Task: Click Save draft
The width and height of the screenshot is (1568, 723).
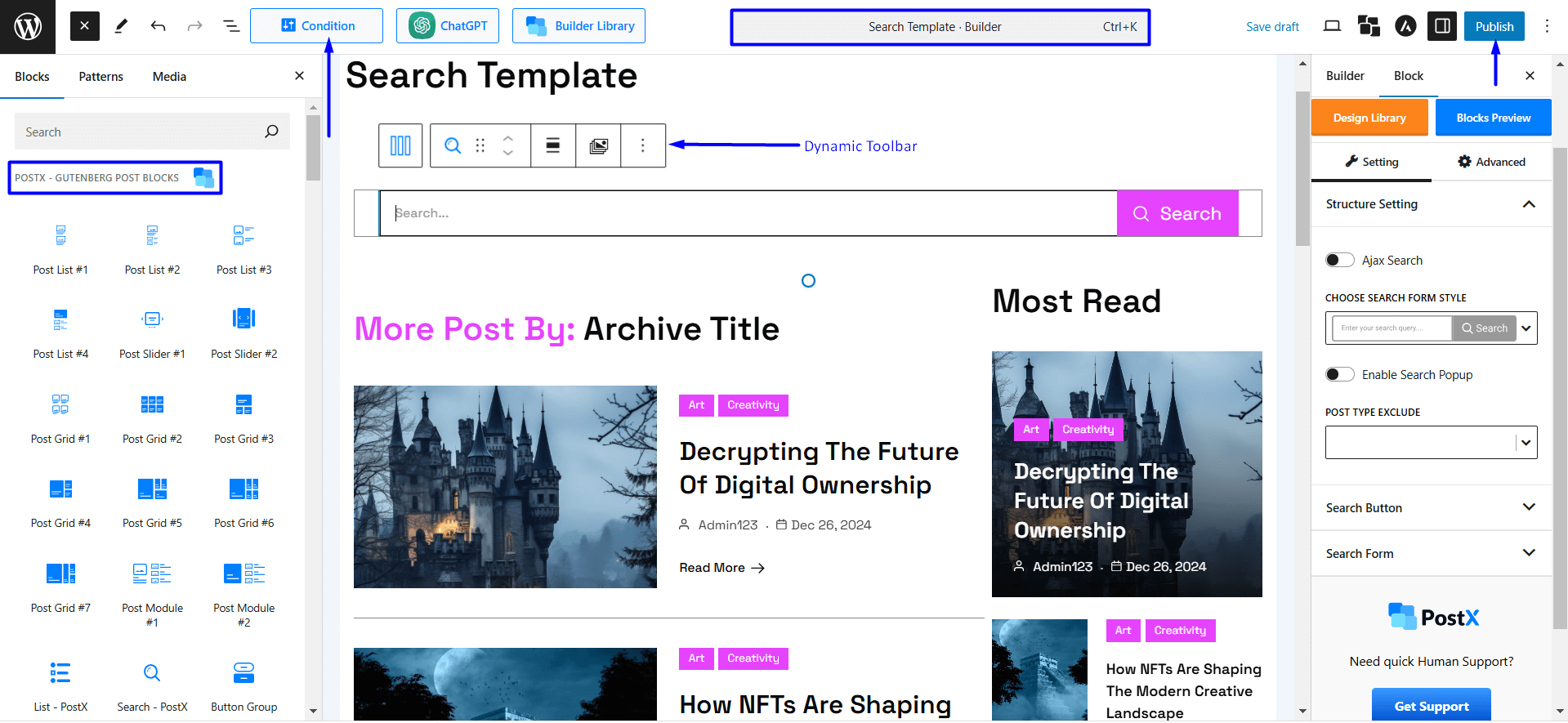Action: [1272, 26]
